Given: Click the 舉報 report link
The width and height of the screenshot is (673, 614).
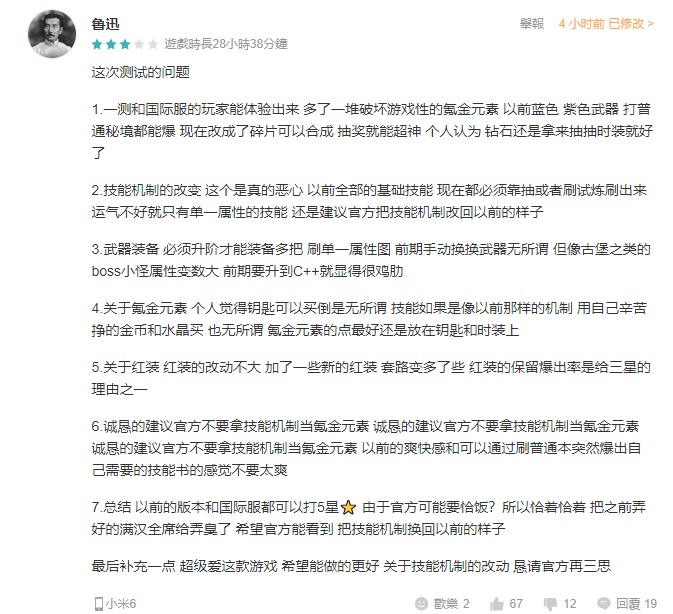Looking at the screenshot, I should coord(532,24).
